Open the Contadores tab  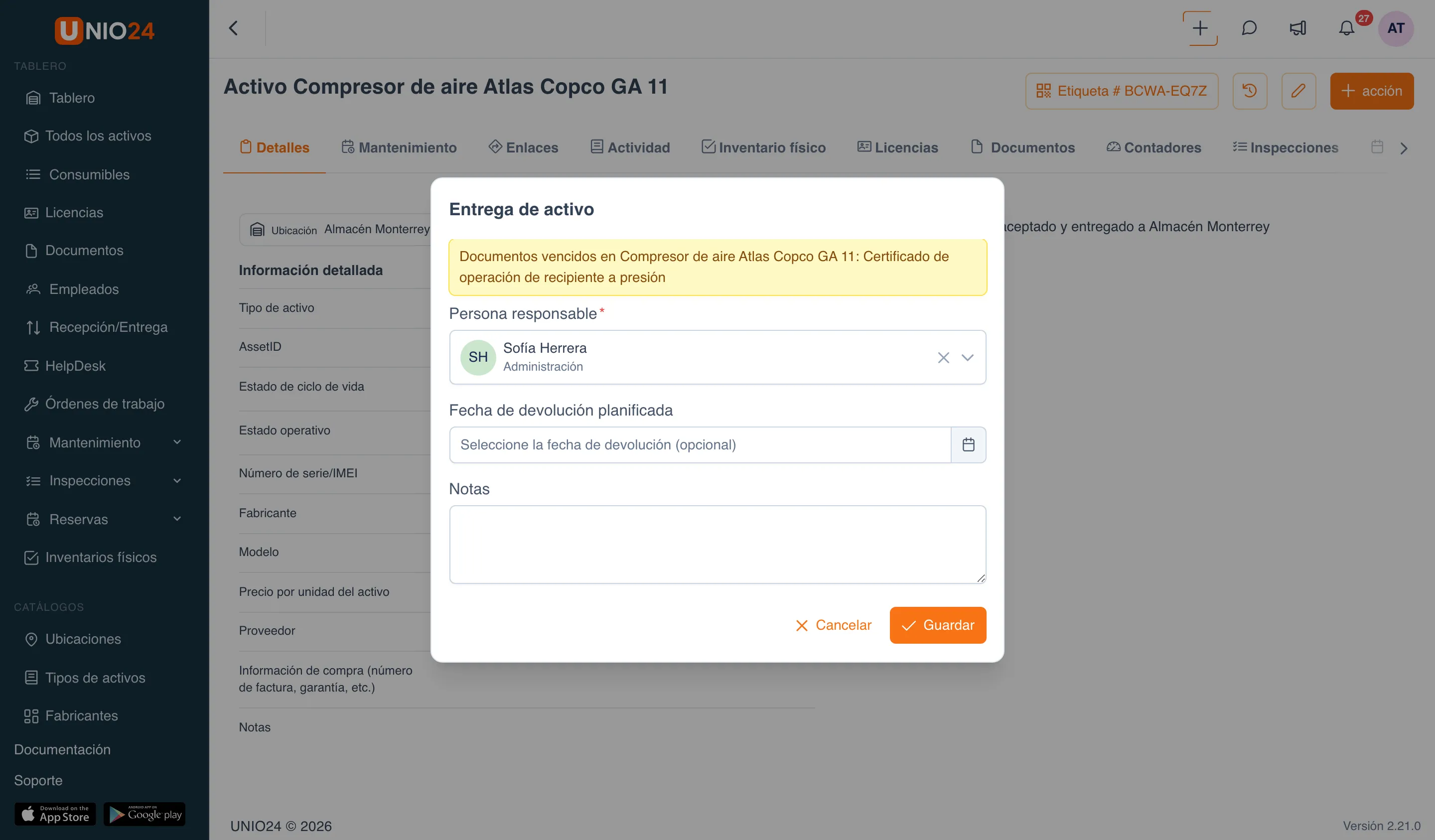click(1153, 147)
